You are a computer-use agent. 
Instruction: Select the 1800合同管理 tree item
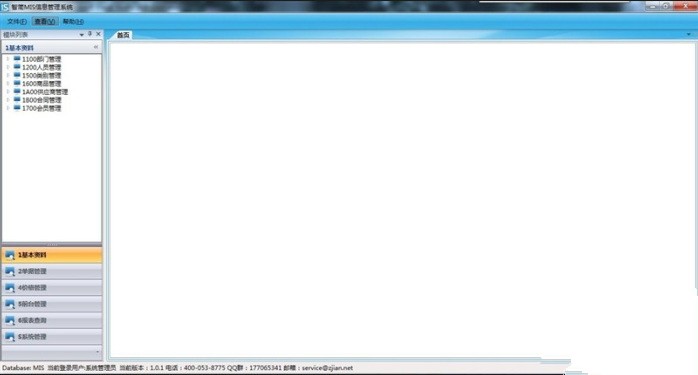click(x=41, y=100)
